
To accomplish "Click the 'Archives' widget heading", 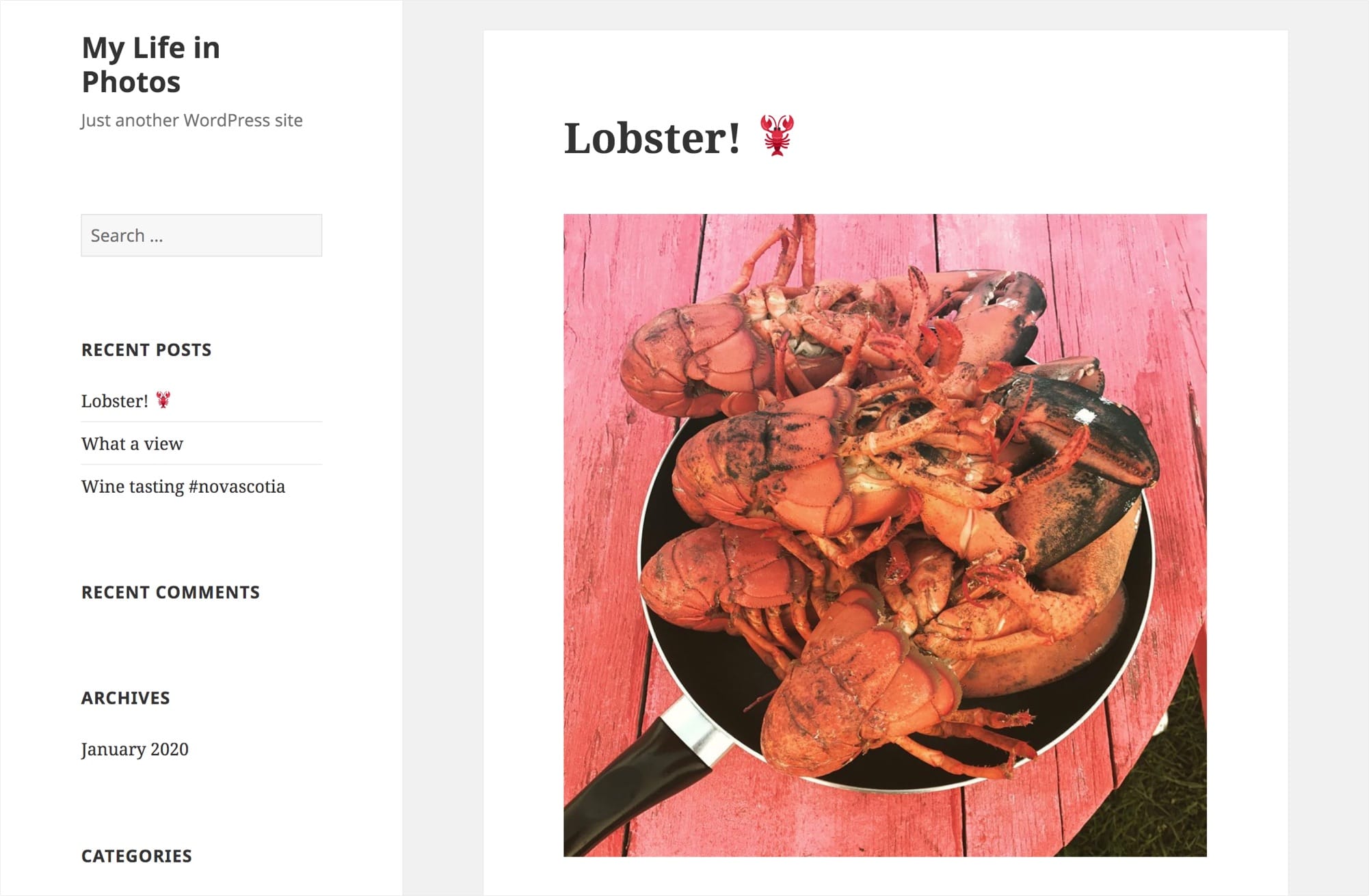I will (x=125, y=698).
